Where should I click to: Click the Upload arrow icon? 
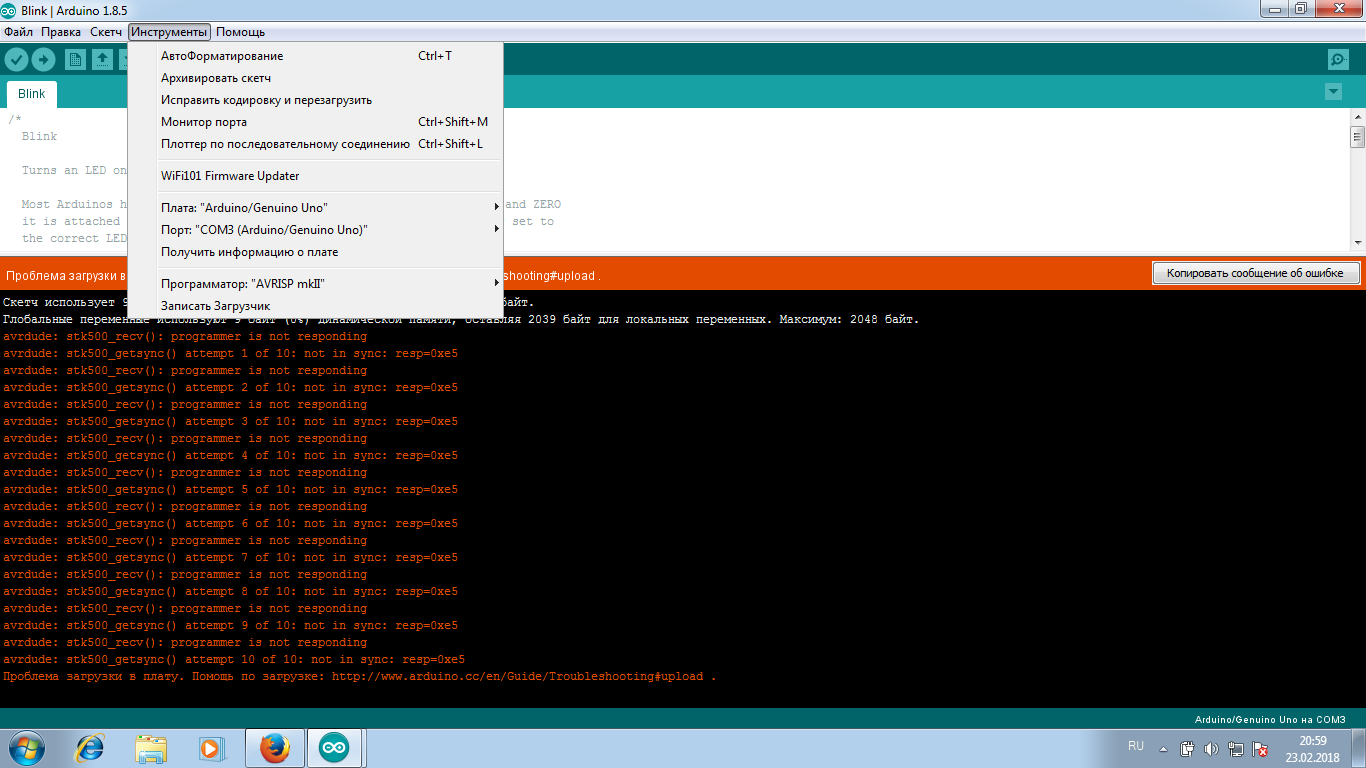[x=44, y=59]
